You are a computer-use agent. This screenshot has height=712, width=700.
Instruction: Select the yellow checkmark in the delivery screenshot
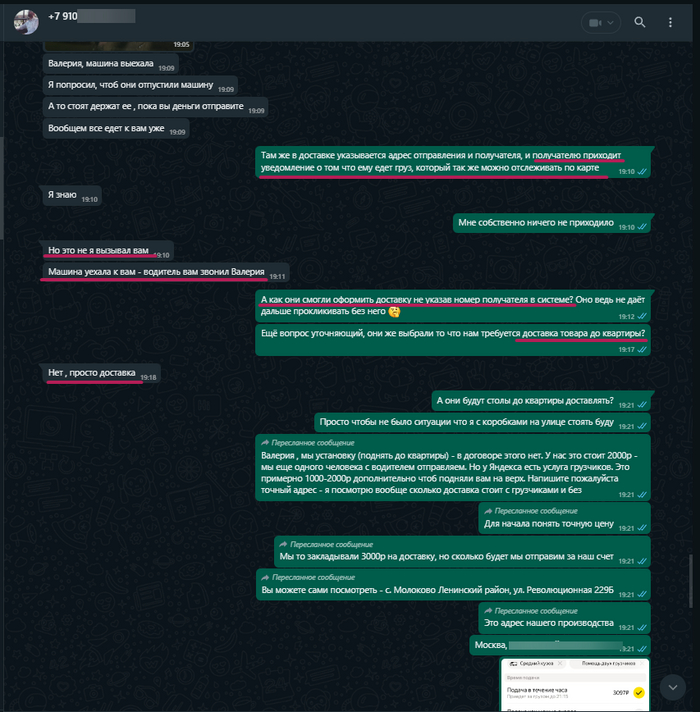tap(639, 692)
